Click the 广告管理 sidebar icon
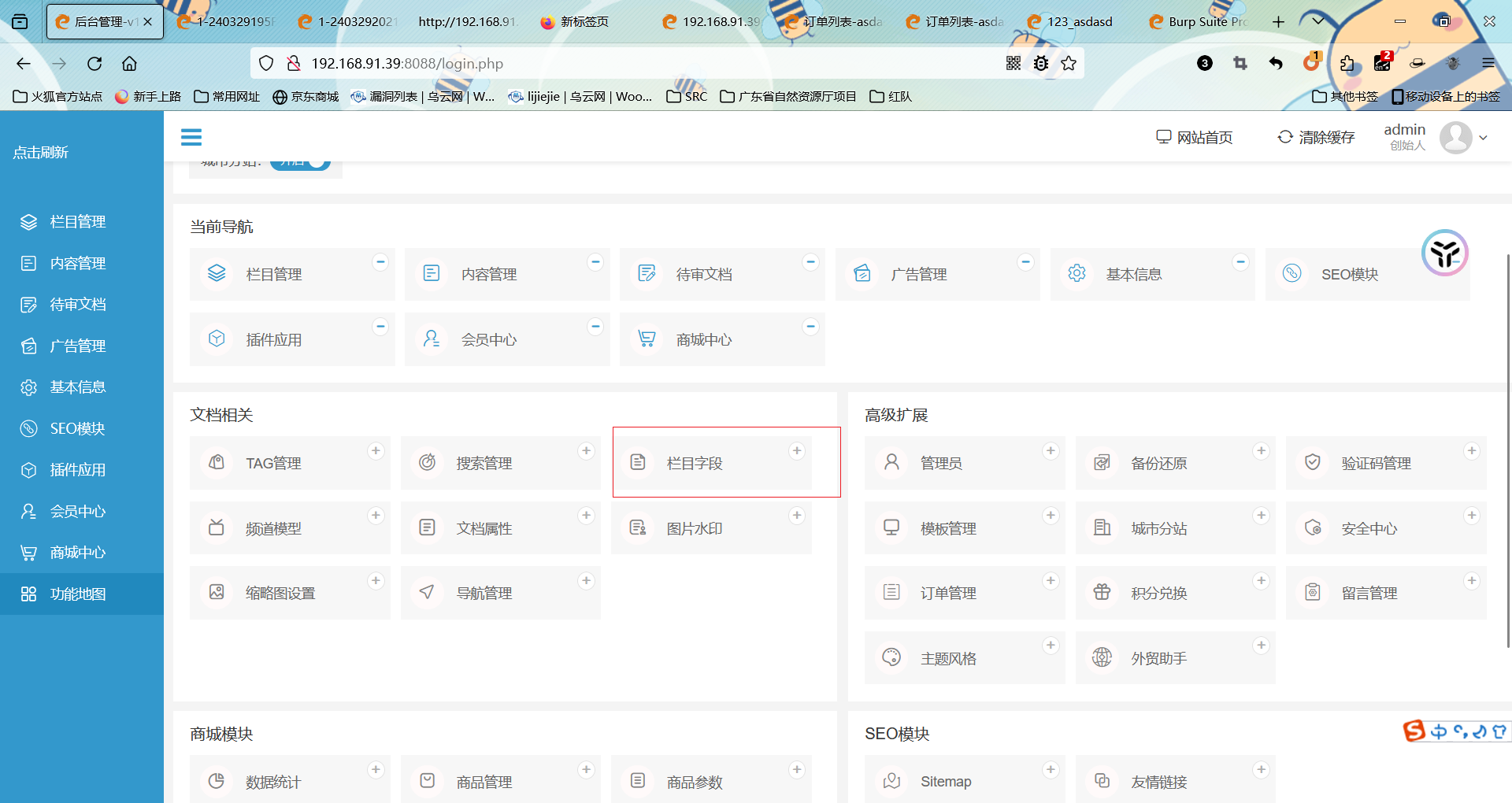The height and width of the screenshot is (803, 1512). pyautogui.click(x=29, y=346)
